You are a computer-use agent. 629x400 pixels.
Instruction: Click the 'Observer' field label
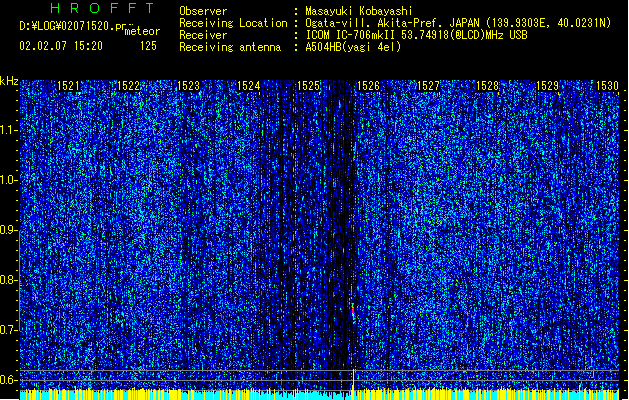[203, 11]
